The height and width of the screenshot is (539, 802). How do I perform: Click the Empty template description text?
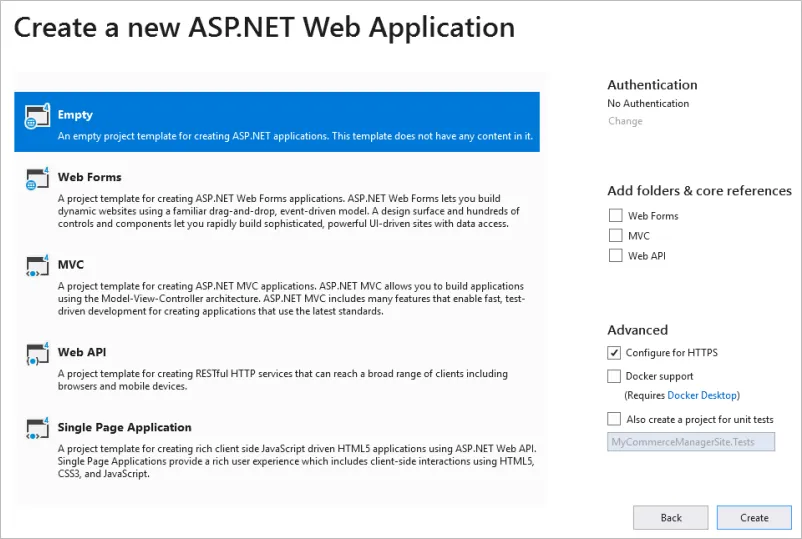[295, 136]
